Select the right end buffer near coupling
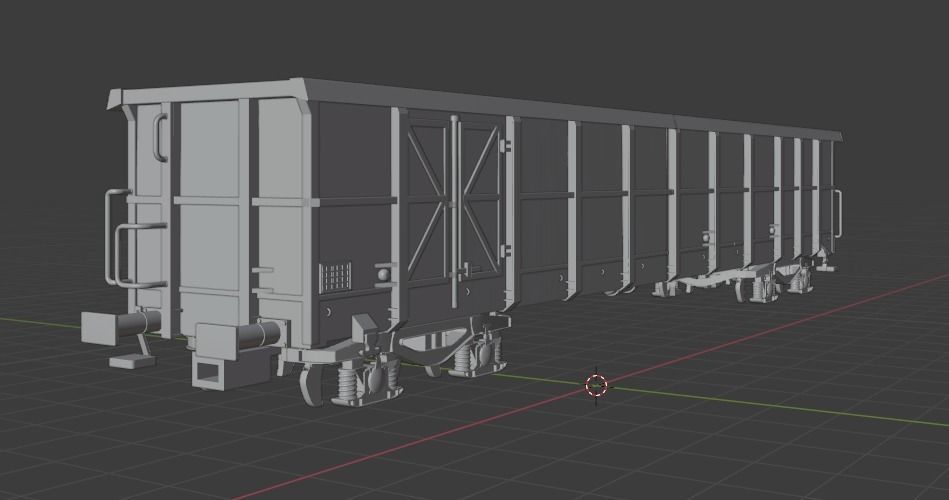Image resolution: width=949 pixels, height=500 pixels. pos(240,340)
